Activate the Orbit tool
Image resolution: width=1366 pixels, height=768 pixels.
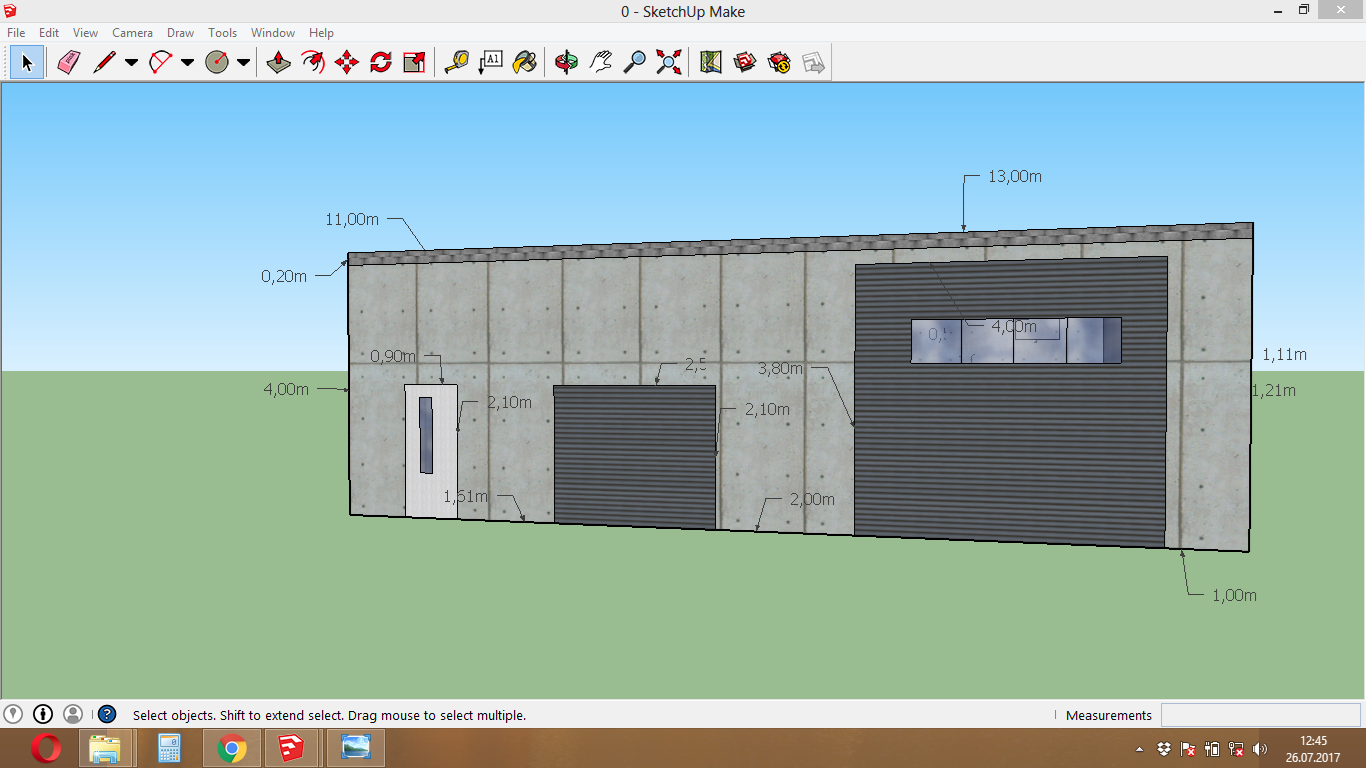pyautogui.click(x=566, y=63)
